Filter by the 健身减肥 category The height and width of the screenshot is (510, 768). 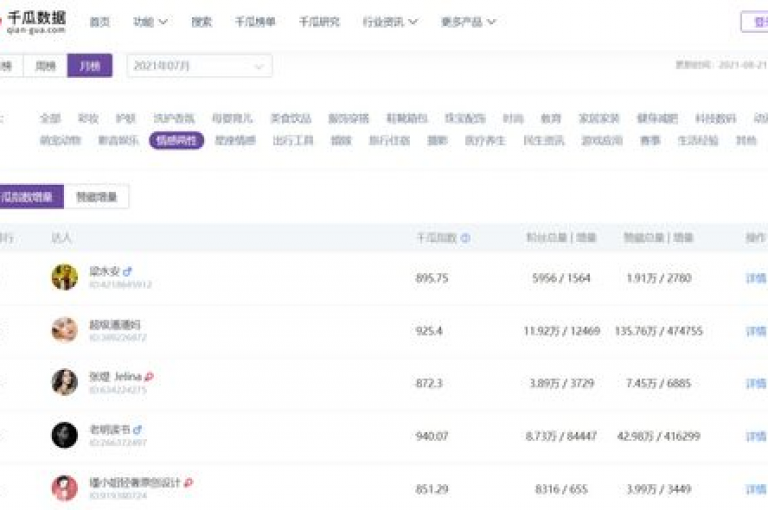657,119
